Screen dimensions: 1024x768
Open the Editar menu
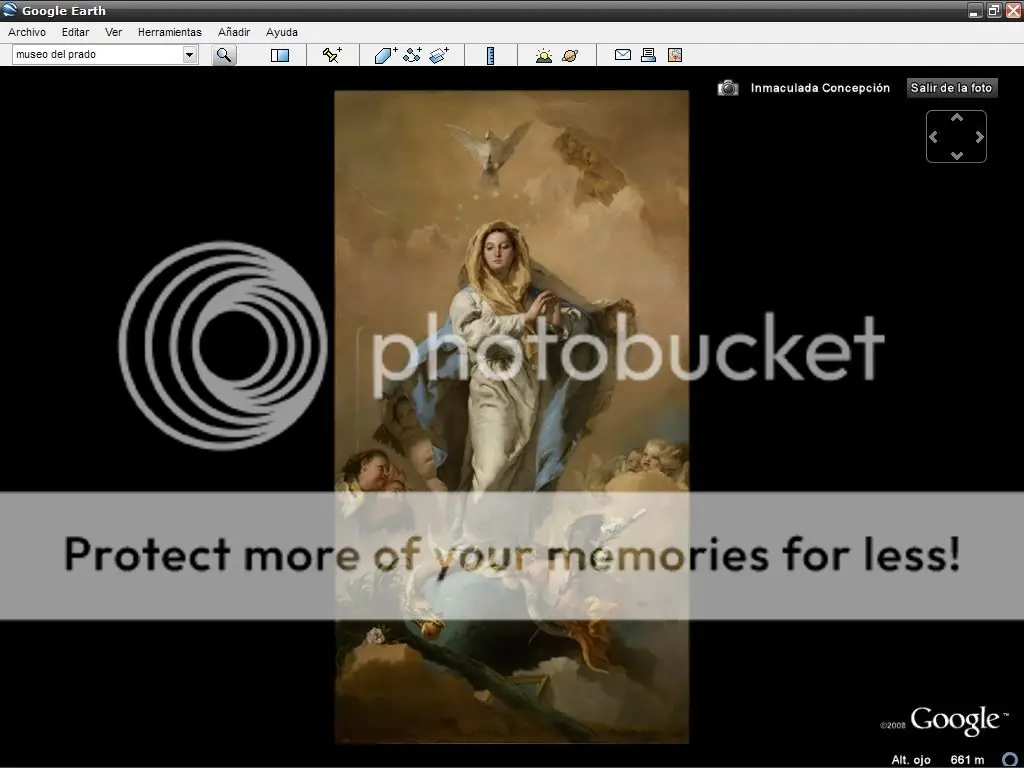click(75, 32)
